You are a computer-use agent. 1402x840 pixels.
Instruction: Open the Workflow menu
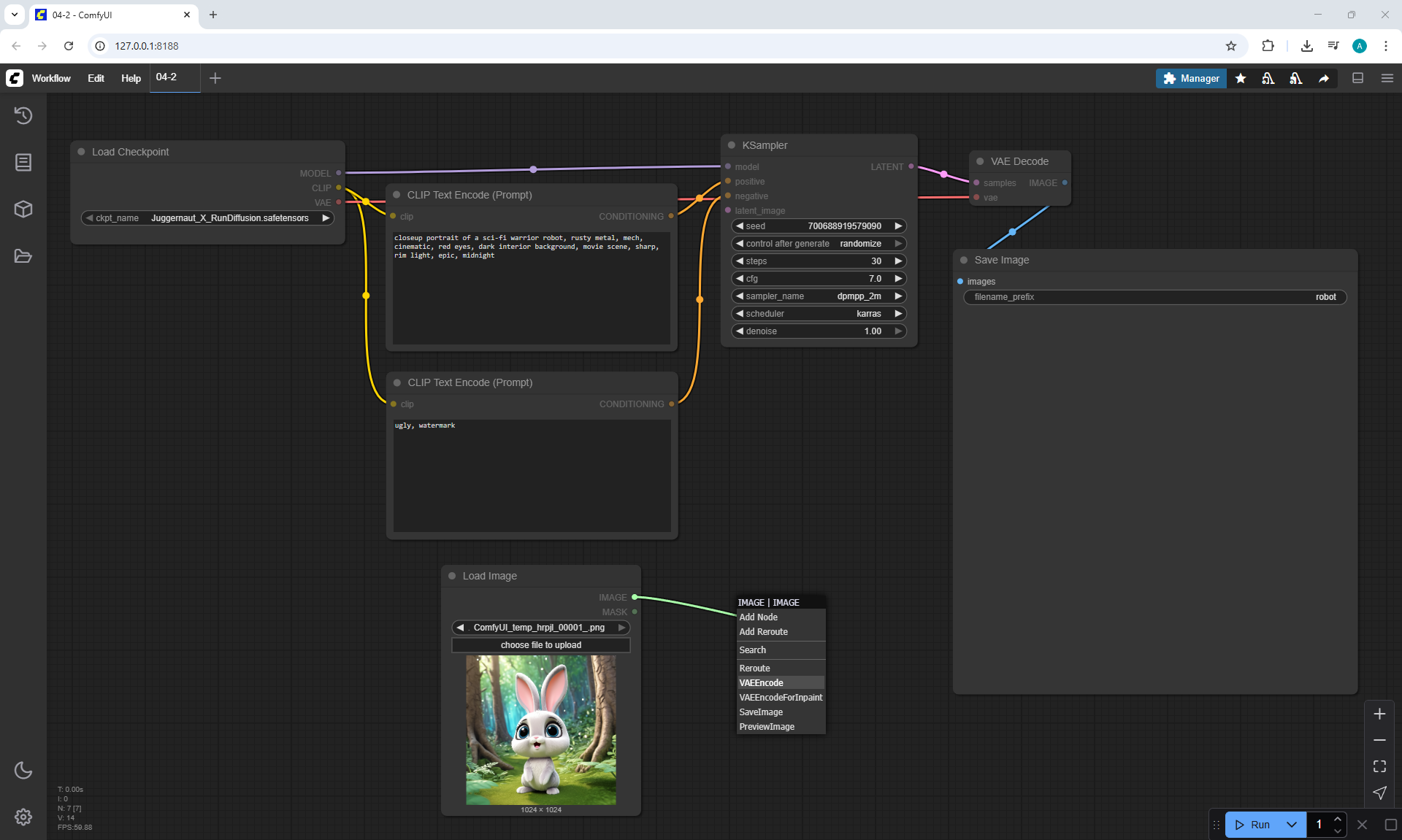51,78
